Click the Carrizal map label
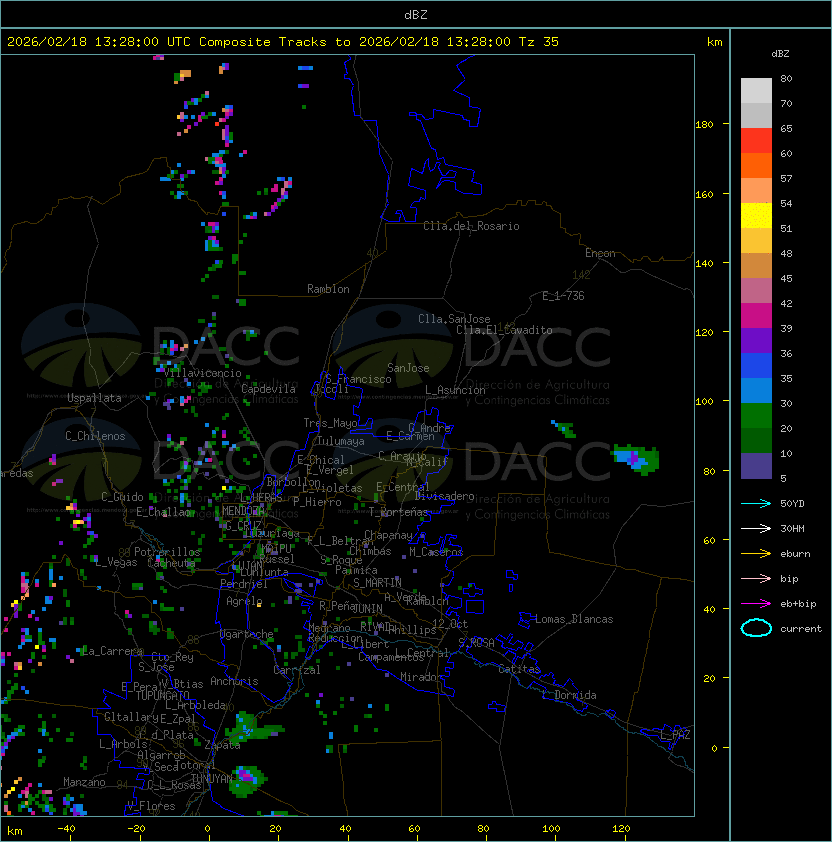 coord(297,670)
